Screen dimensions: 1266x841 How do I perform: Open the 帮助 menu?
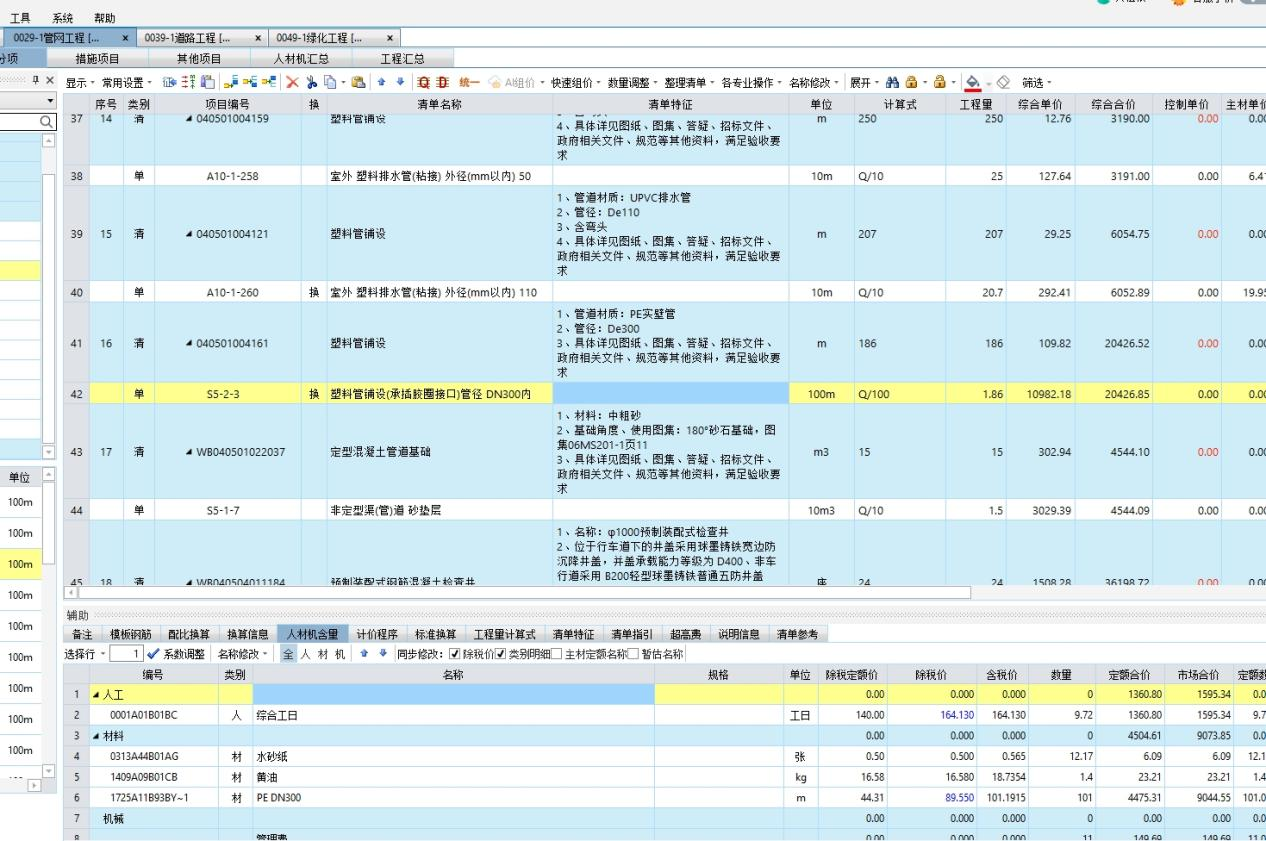pyautogui.click(x=104, y=18)
